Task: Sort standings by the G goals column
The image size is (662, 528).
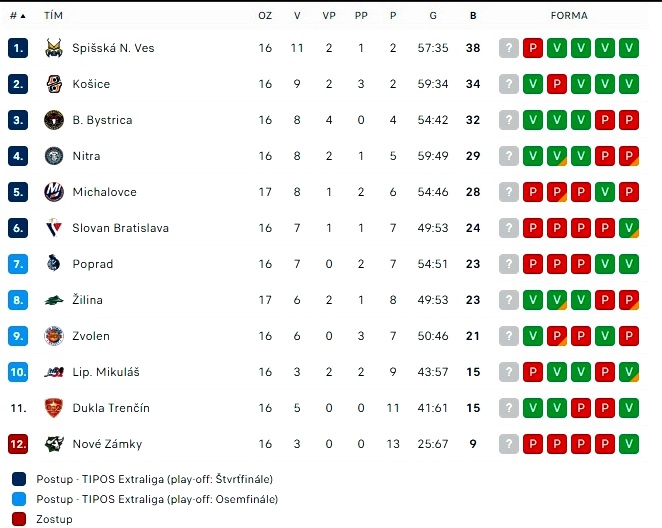Action: coord(433,16)
